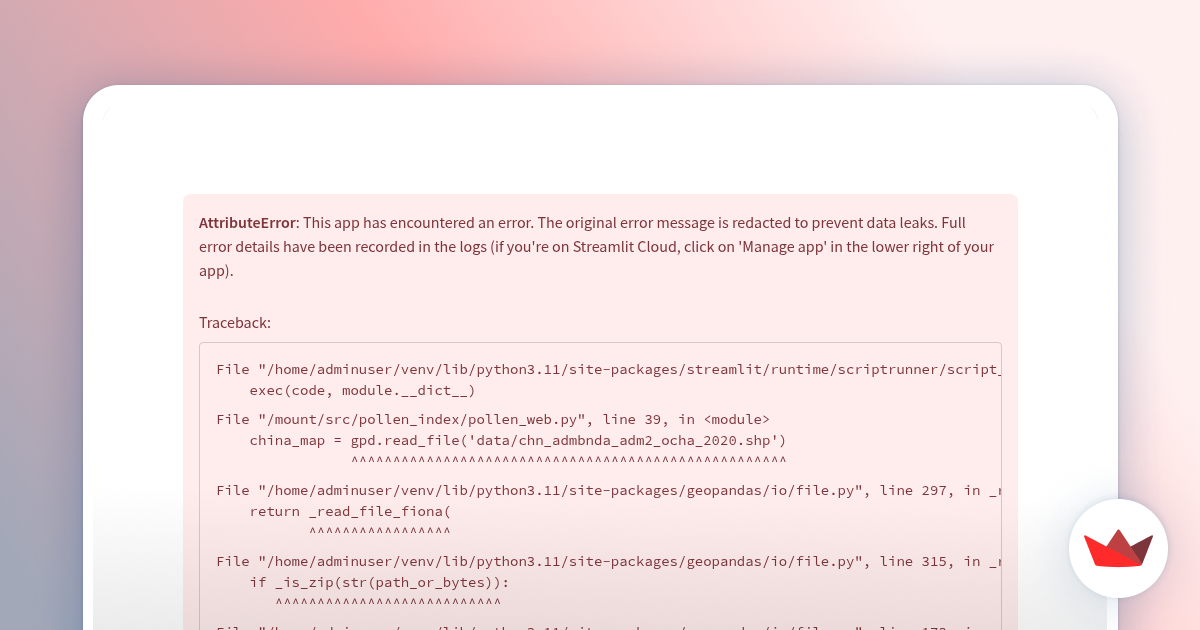1200x630 pixels.
Task: Click the china_map = gpd.read_file code line
Action: point(518,440)
